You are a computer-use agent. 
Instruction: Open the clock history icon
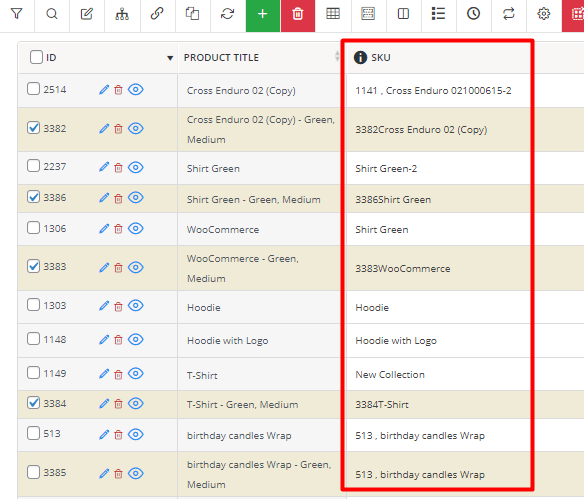[x=473, y=14]
